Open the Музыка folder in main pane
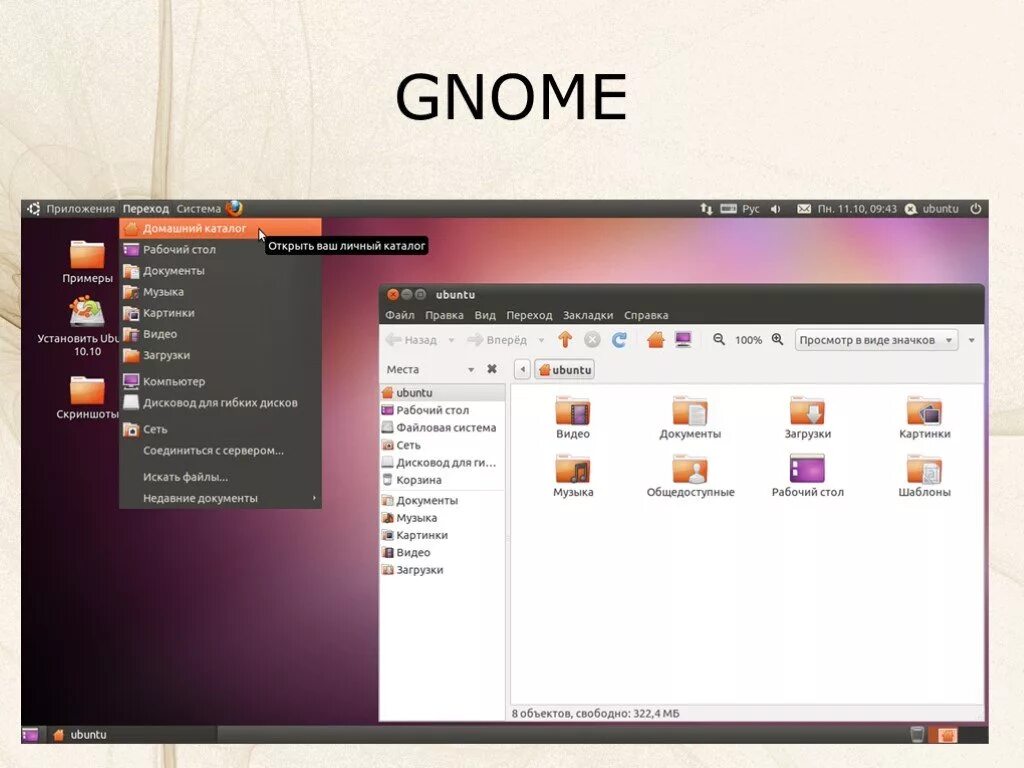The width and height of the screenshot is (1024, 768). (x=573, y=476)
